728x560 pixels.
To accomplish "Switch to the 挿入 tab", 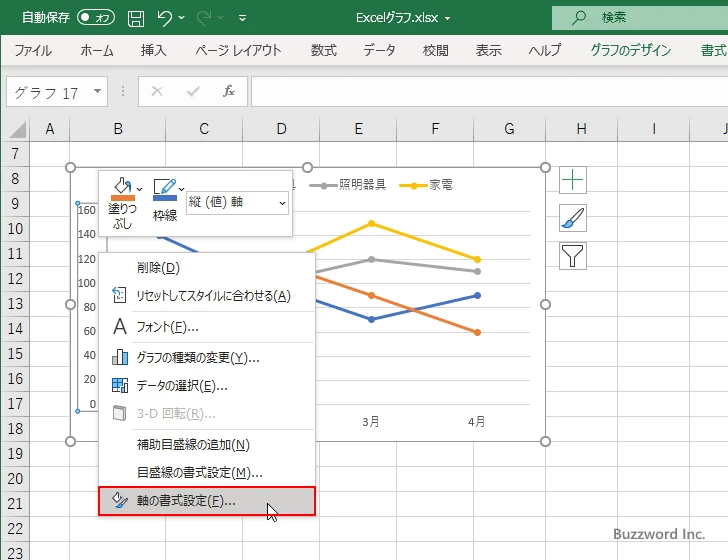I will pyautogui.click(x=154, y=50).
